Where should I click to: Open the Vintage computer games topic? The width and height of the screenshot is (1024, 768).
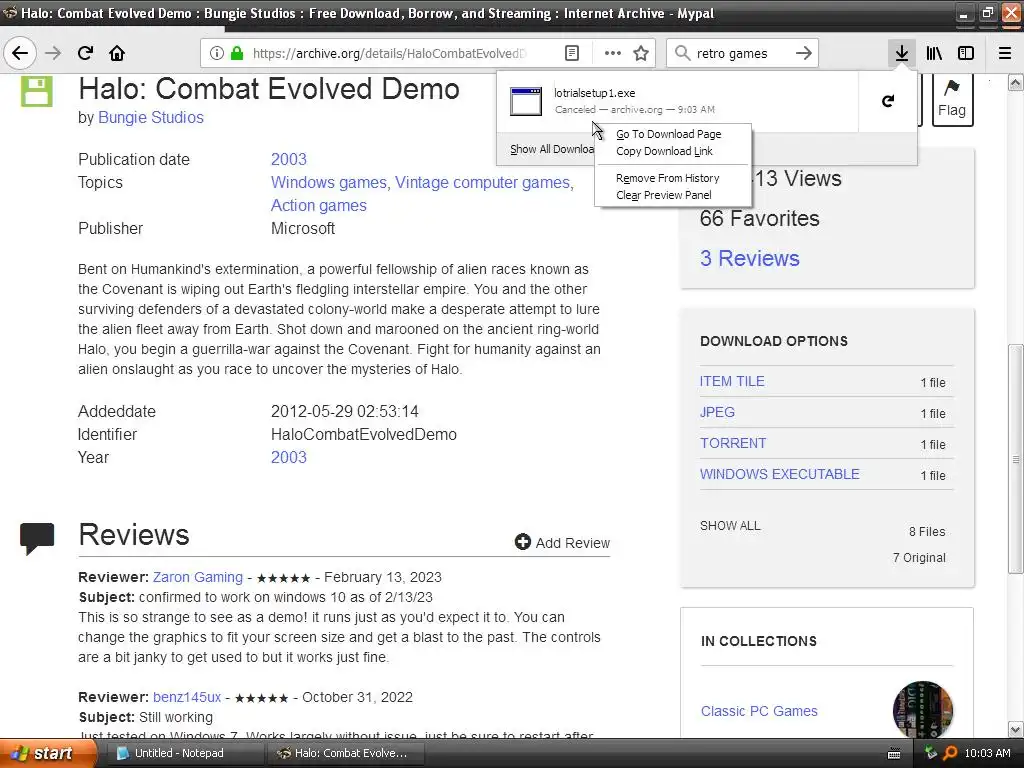483,182
